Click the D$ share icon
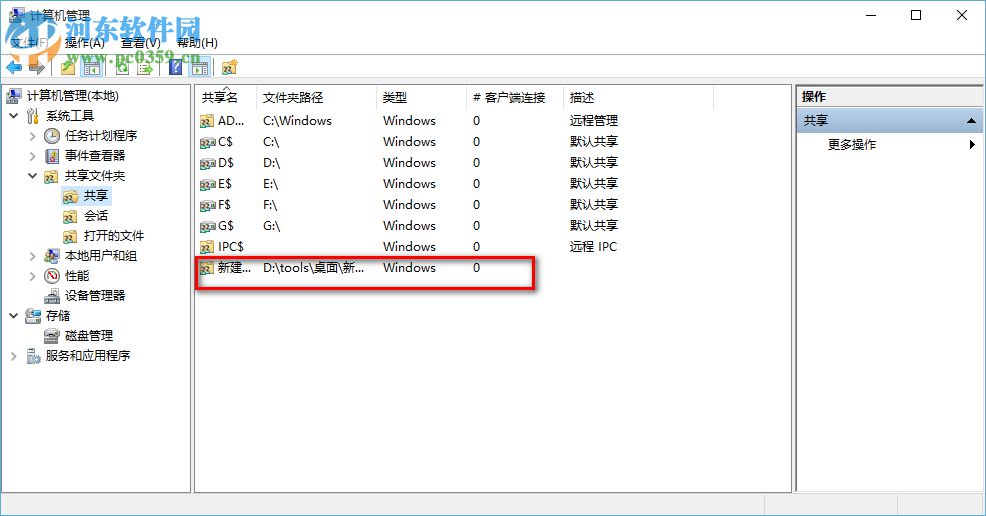The width and height of the screenshot is (986, 516). point(208,163)
